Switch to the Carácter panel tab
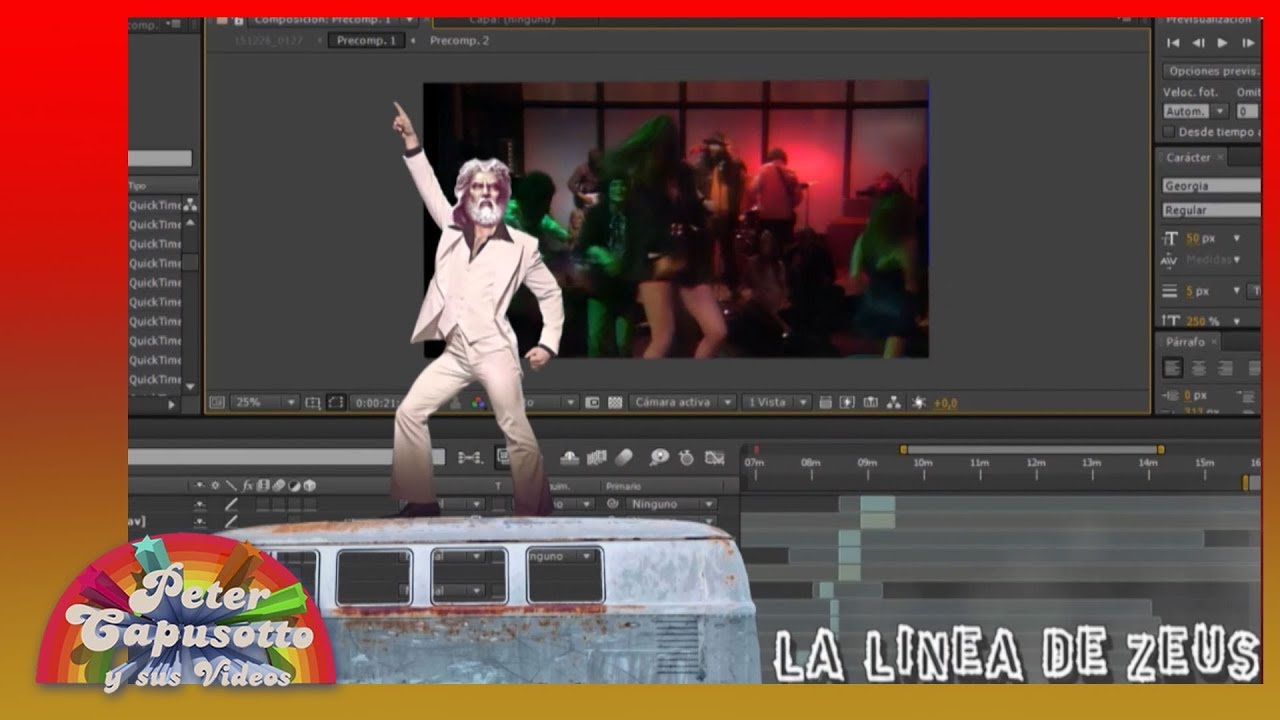Viewport: 1280px width, 720px height. click(x=1188, y=157)
